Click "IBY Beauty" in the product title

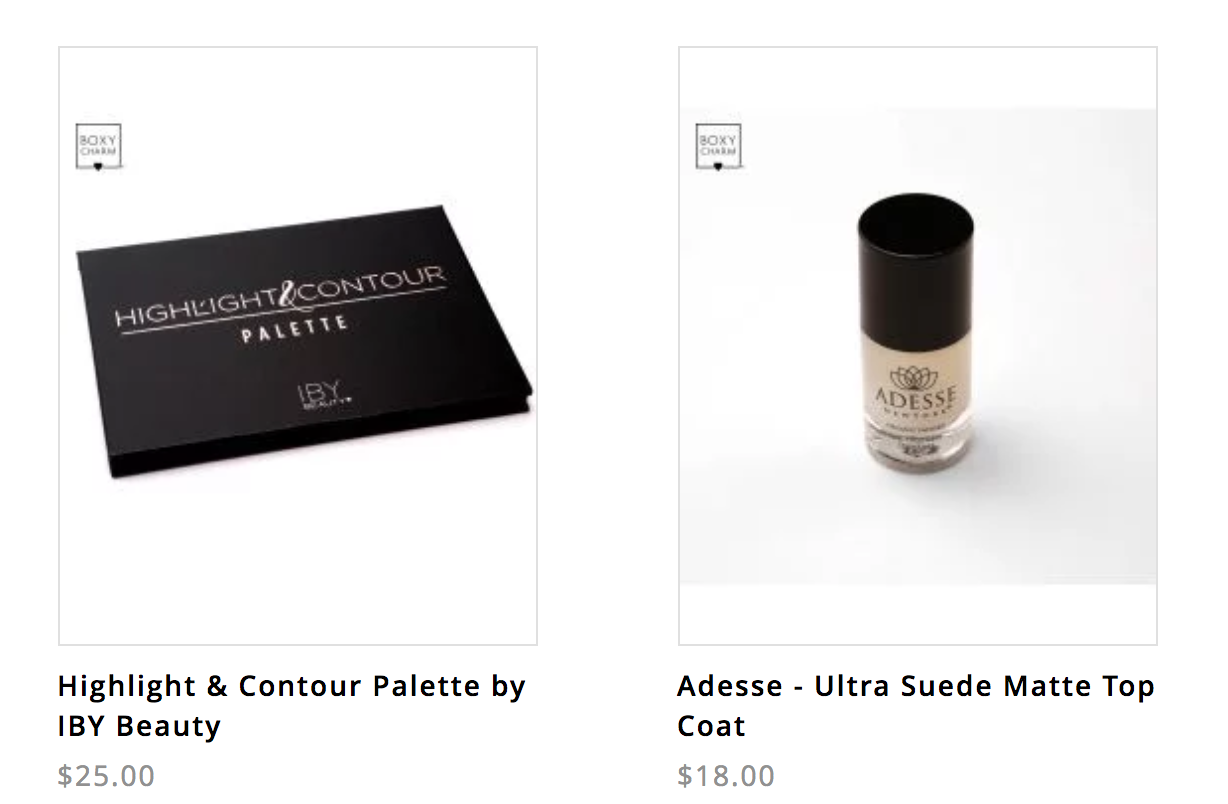tap(139, 726)
